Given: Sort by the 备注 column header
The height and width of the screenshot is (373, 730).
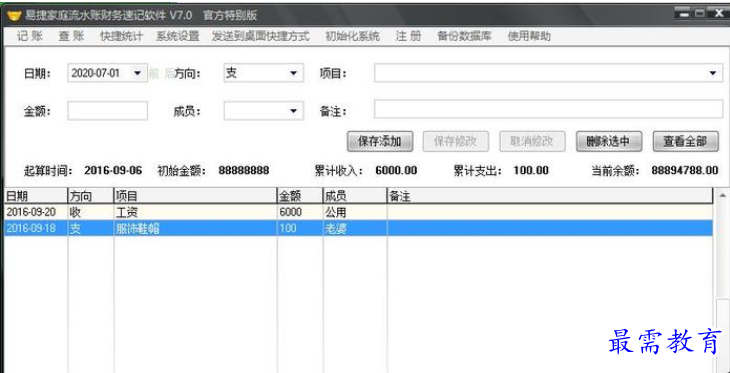Looking at the screenshot, I should click(x=550, y=196).
